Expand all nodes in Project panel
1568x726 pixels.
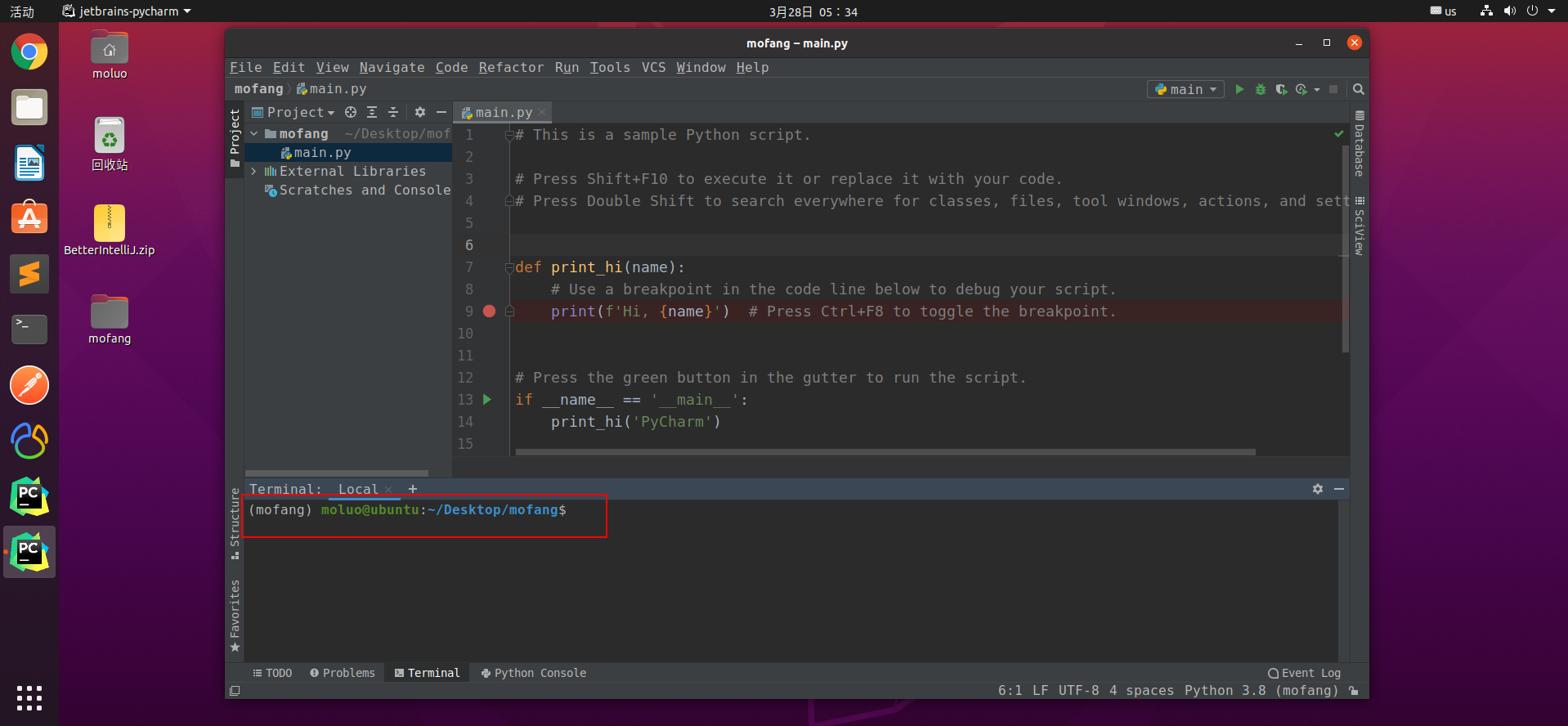(x=372, y=112)
